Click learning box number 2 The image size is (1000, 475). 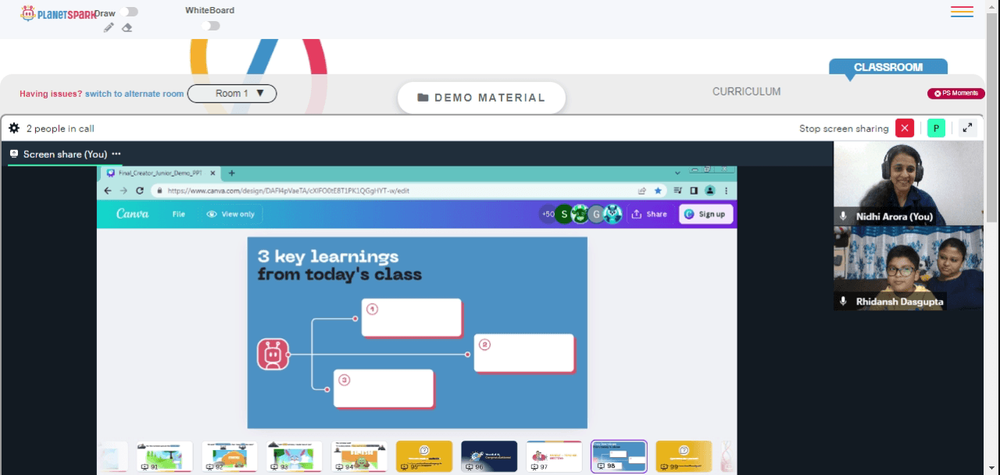coord(524,353)
